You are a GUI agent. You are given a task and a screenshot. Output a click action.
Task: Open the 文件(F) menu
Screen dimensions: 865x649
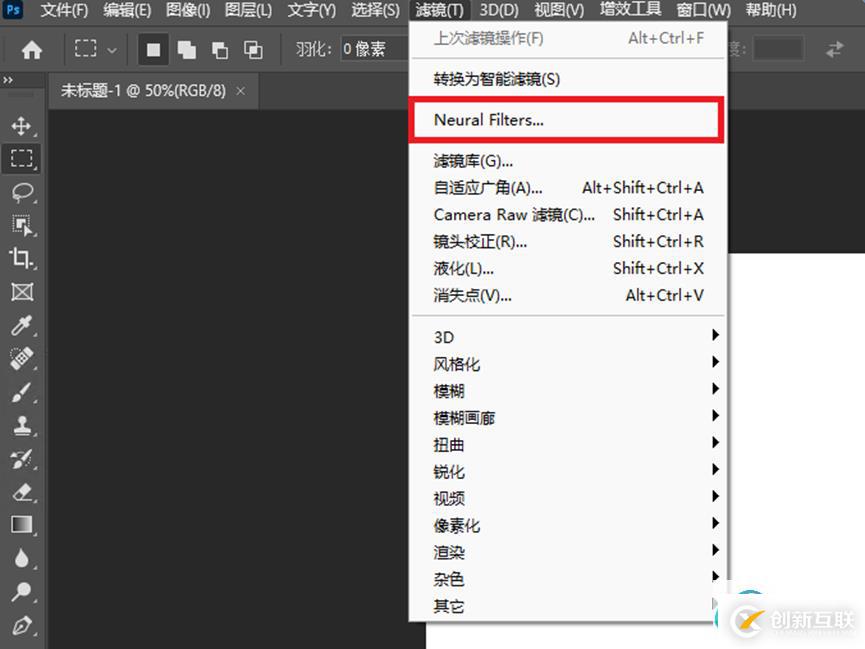64,10
